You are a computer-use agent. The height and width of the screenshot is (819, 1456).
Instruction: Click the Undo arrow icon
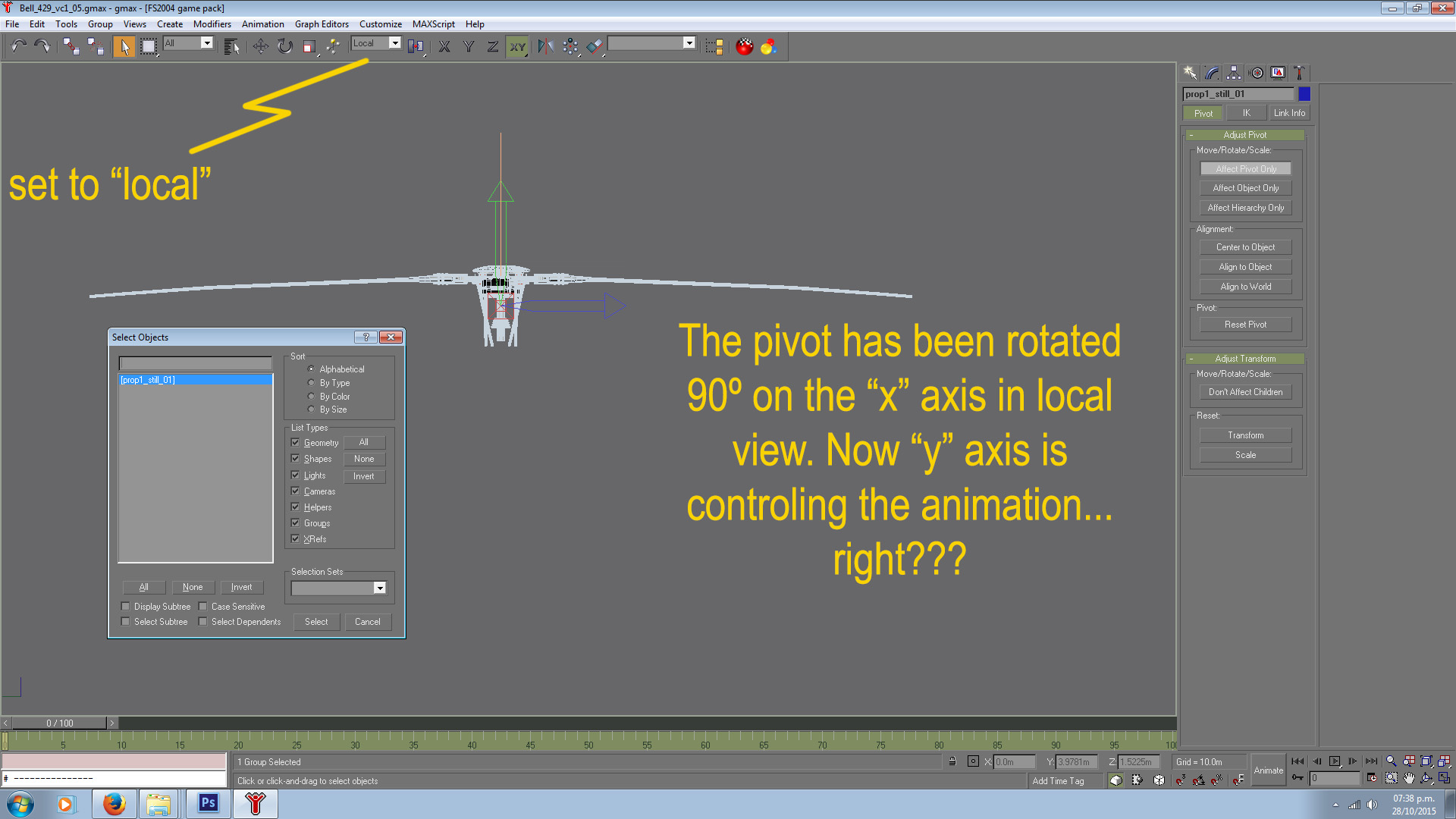[19, 46]
